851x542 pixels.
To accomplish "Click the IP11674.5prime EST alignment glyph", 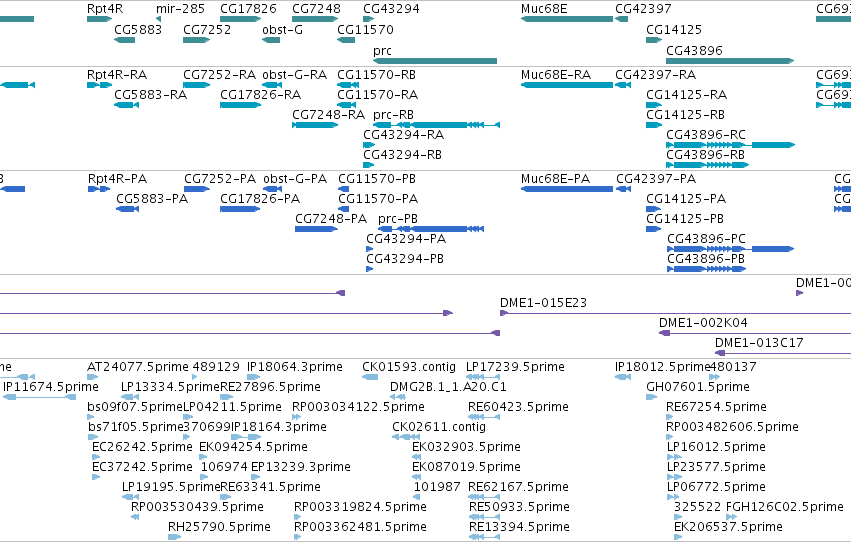I will (39, 397).
